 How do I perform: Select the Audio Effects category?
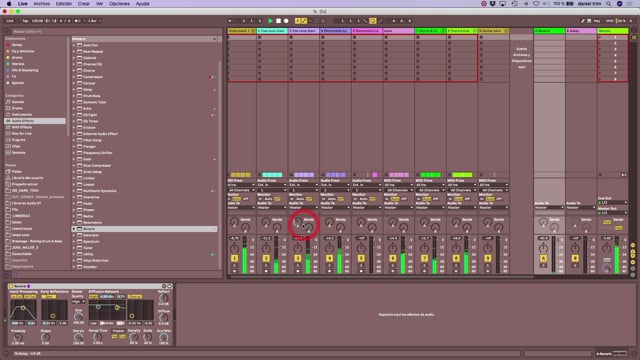click(35, 121)
